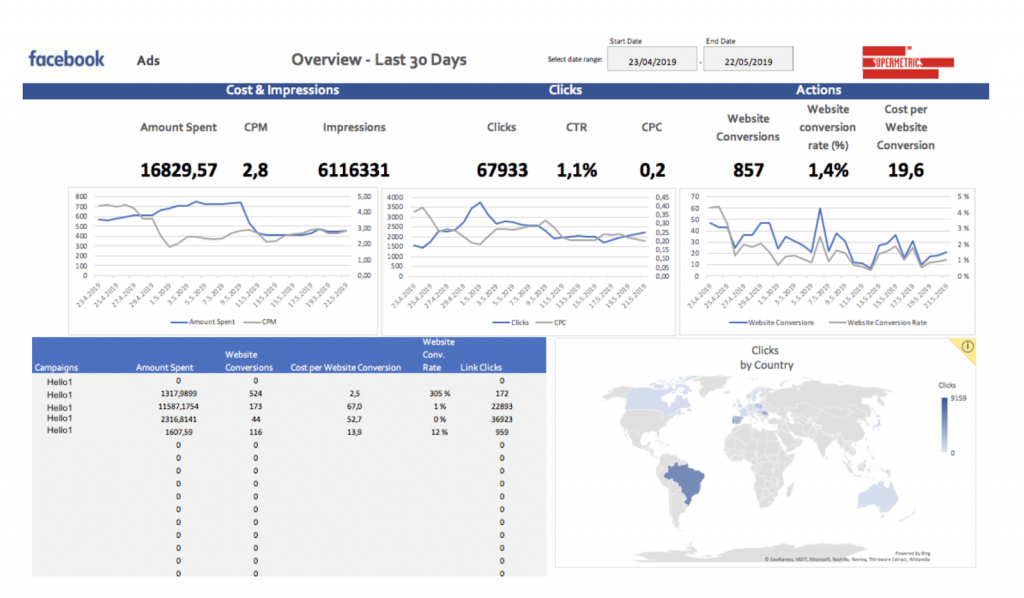This screenshot has width=1024, height=598.
Task: Select the amount cell 2316,8141
Action: (x=178, y=419)
